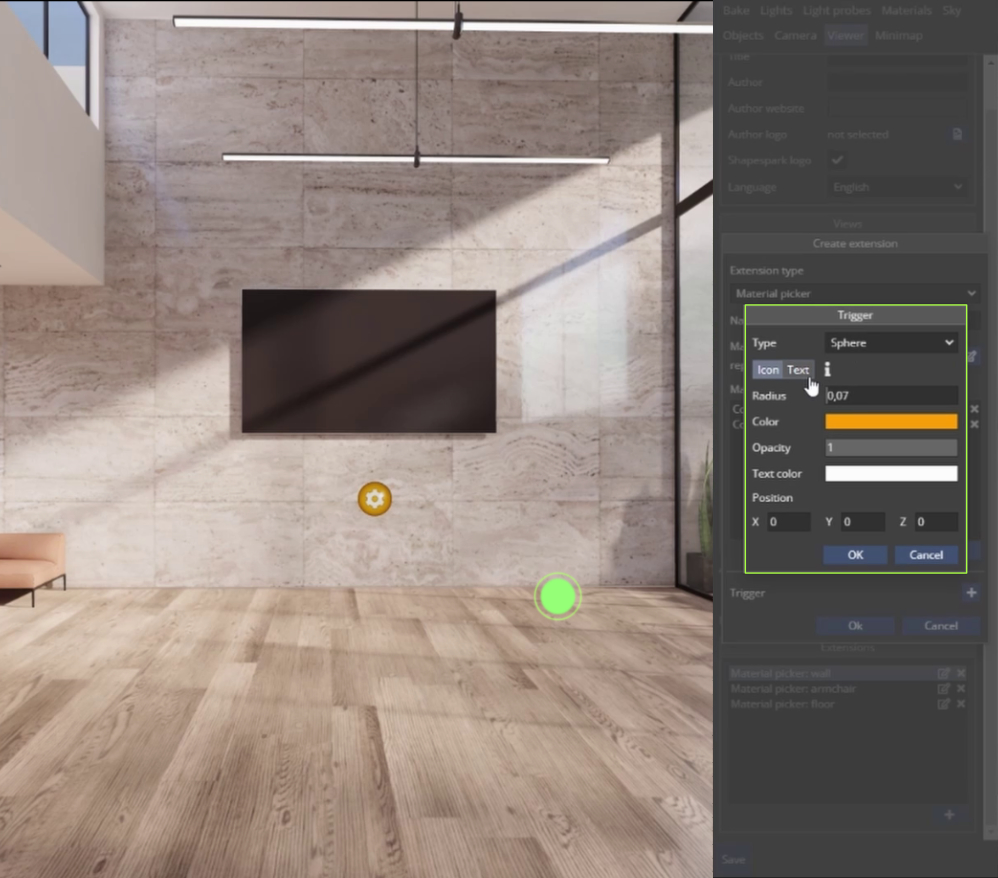Viewport: 998px width, 878px height.
Task: Select Icon mode for the trigger
Action: click(768, 369)
